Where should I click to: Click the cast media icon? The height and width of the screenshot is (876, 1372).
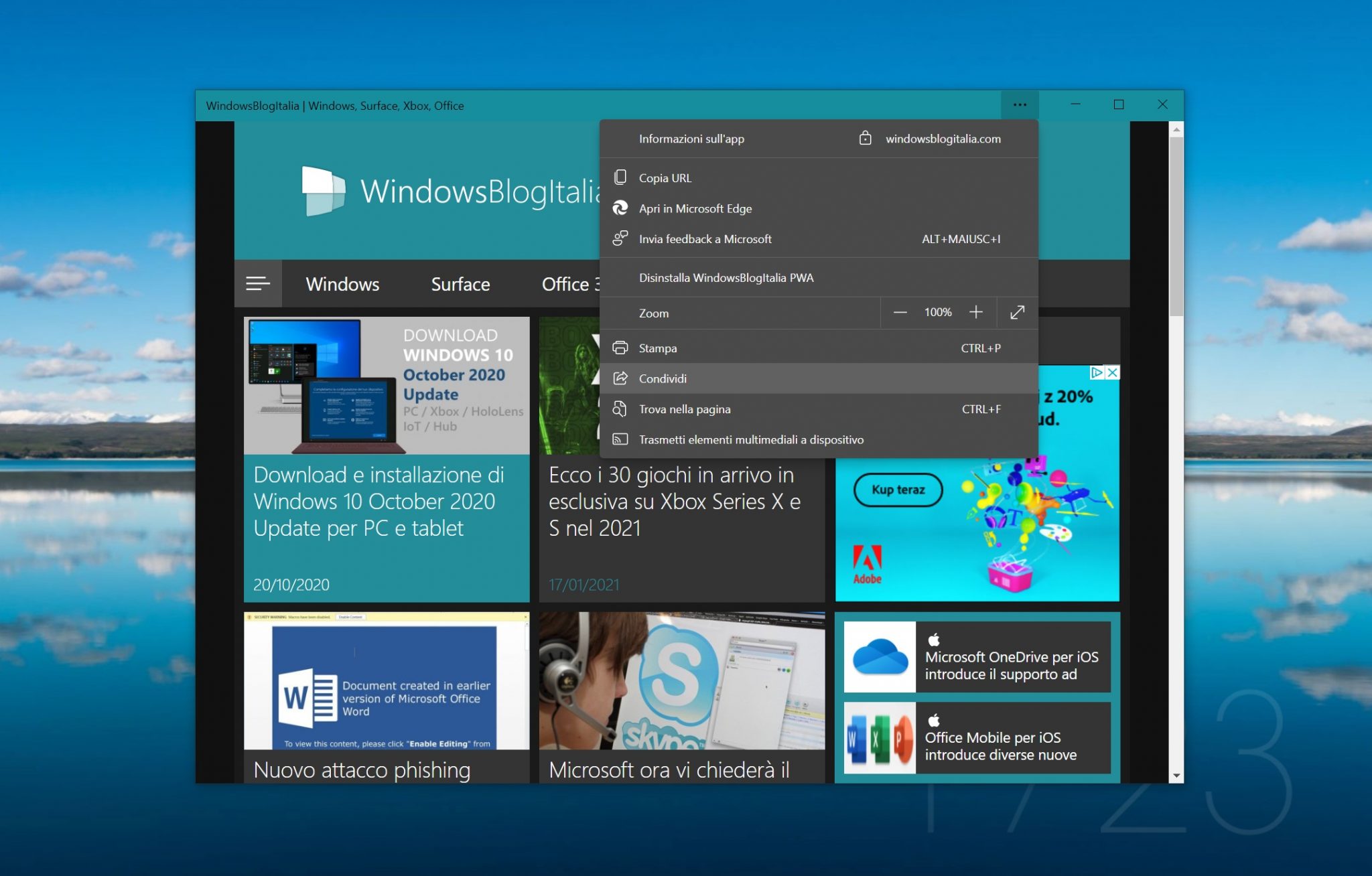(x=620, y=439)
